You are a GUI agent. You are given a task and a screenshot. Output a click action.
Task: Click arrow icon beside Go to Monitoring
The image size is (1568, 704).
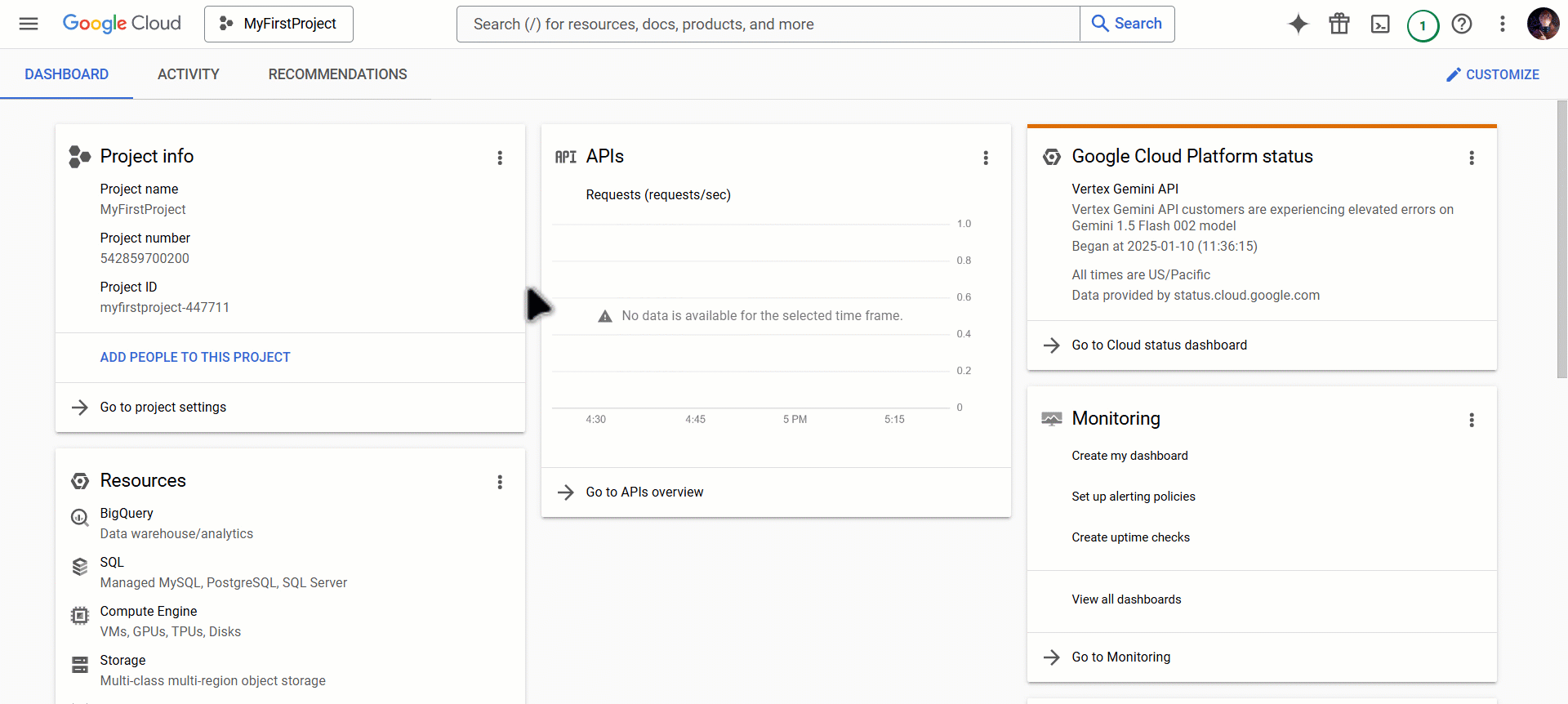pos(1052,657)
